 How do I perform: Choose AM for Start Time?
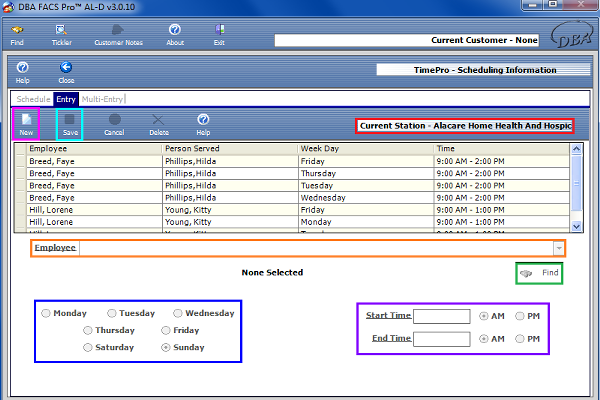coord(484,316)
